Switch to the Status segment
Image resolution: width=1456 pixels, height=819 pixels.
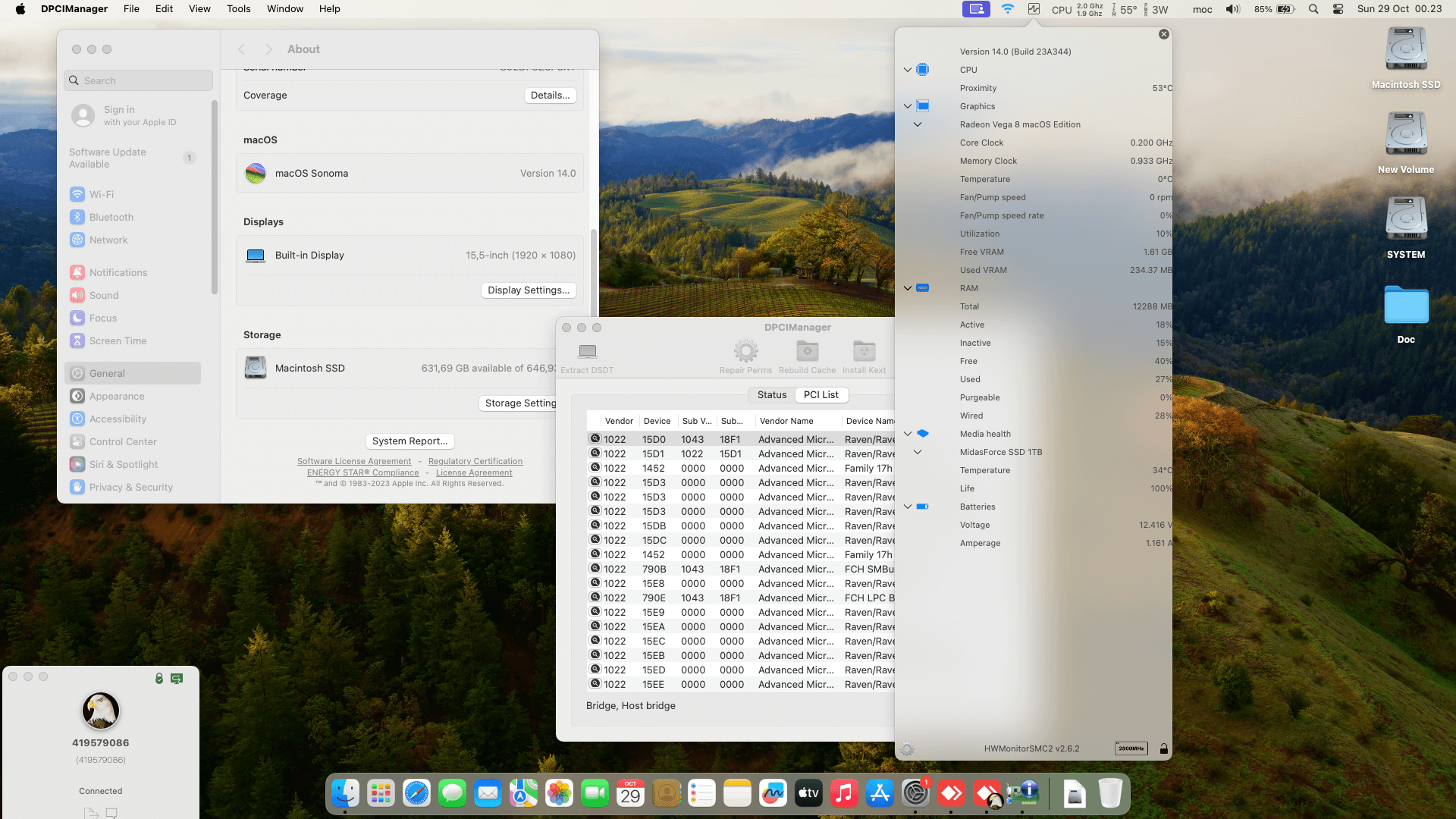[771, 395]
